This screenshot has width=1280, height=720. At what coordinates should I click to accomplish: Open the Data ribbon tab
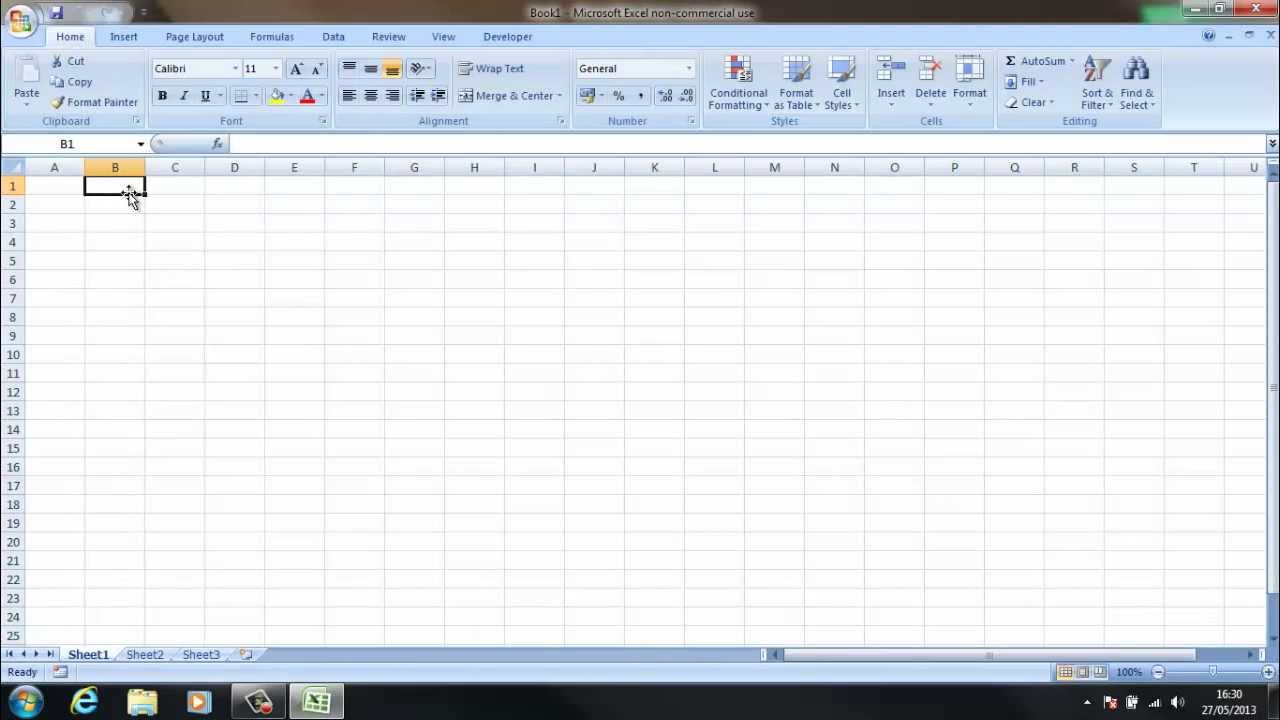(333, 37)
